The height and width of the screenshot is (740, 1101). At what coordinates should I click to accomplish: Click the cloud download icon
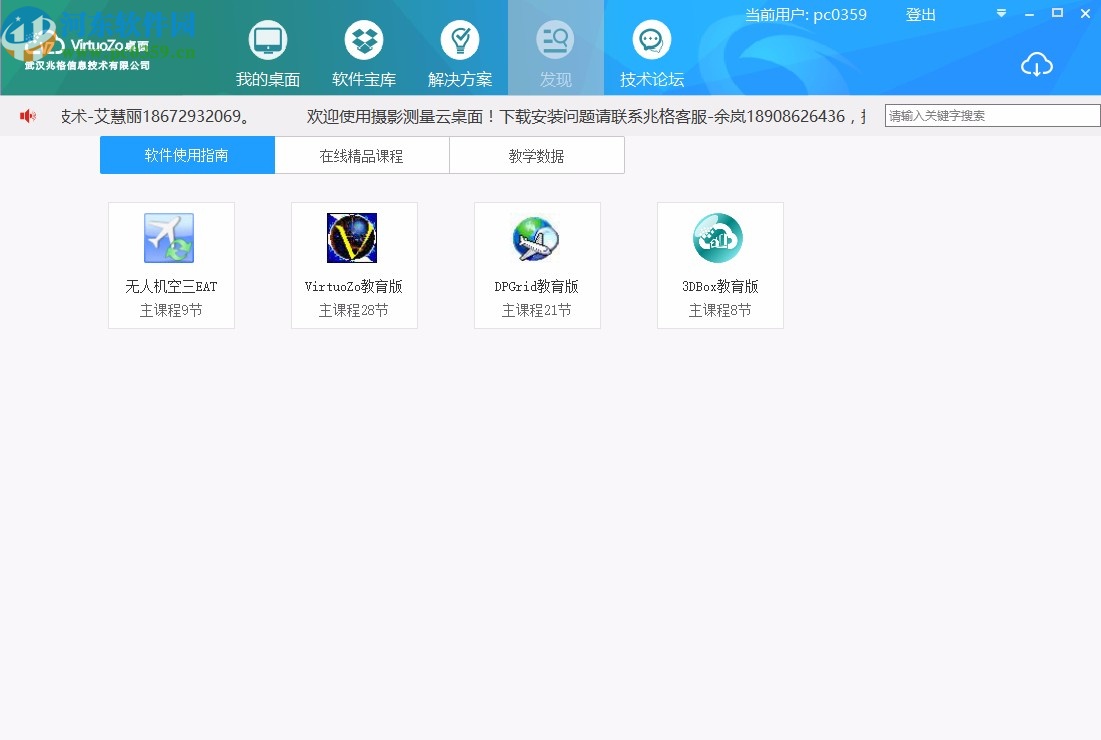coord(1037,65)
